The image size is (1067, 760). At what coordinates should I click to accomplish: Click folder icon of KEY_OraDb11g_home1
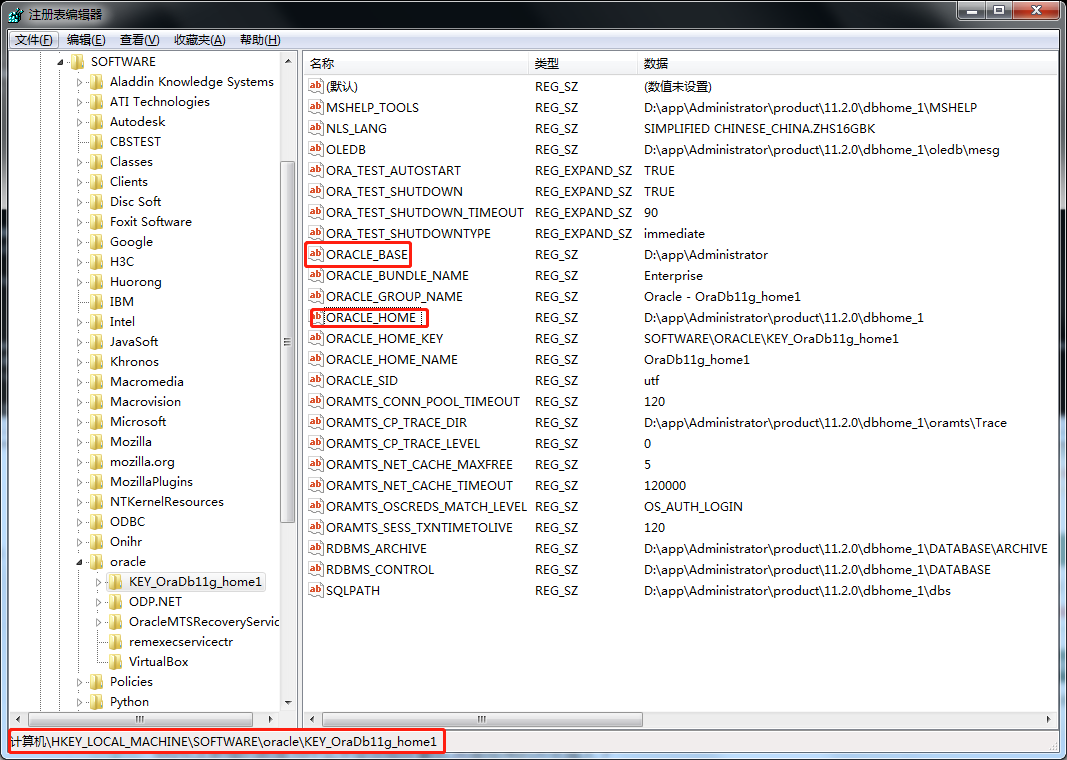[116, 582]
